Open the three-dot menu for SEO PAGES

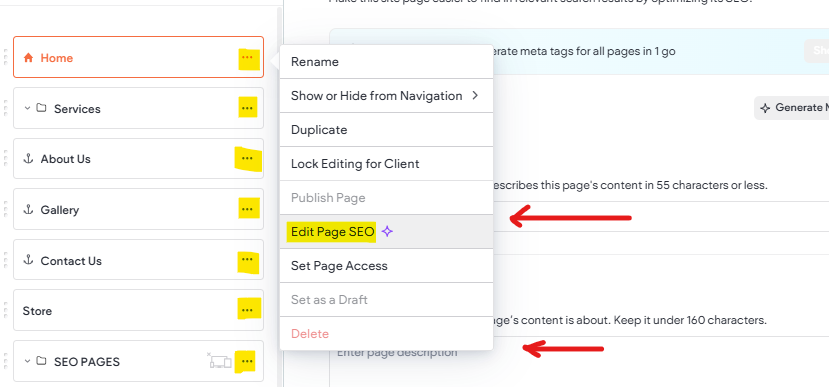coord(247,362)
